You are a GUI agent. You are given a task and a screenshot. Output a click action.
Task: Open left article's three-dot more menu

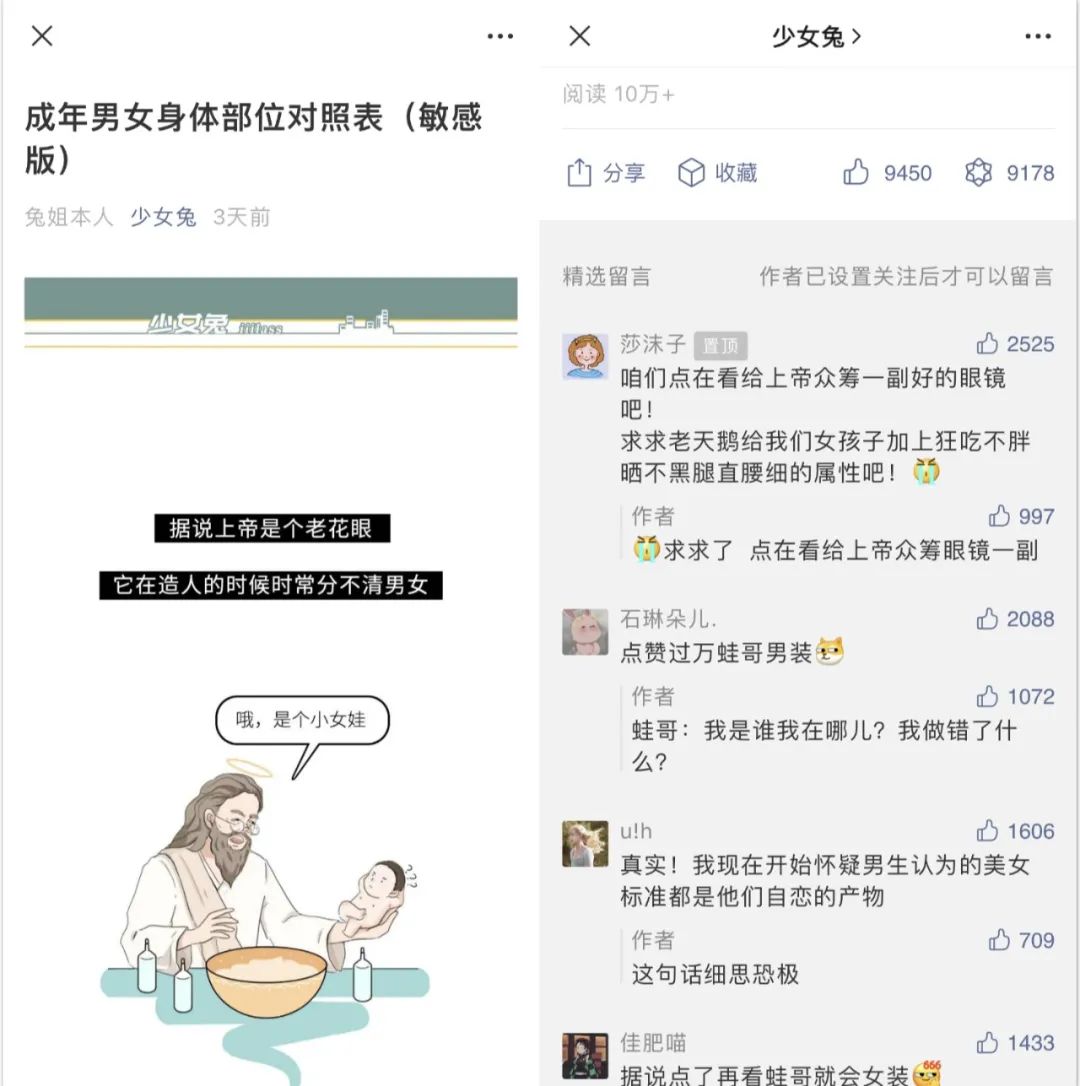pyautogui.click(x=500, y=36)
